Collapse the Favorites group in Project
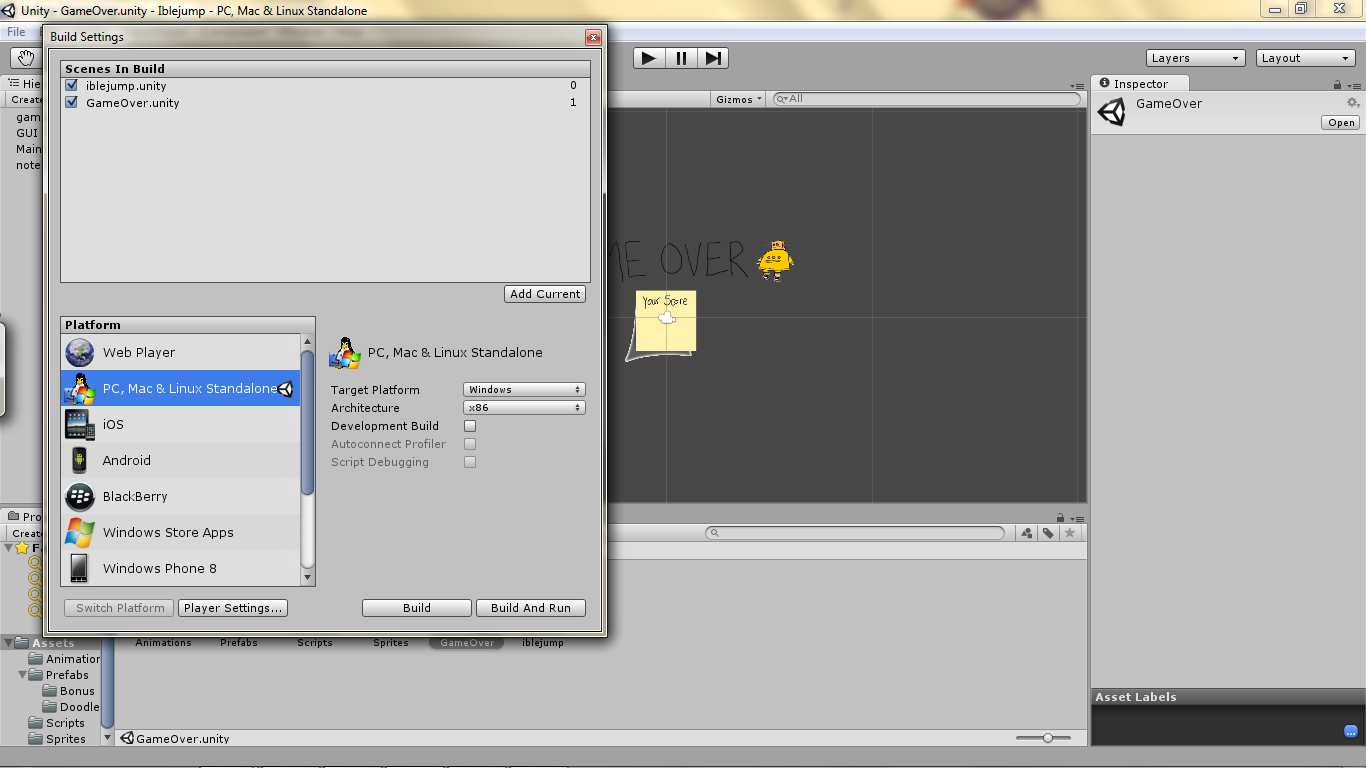Image resolution: width=1366 pixels, height=768 pixels. point(9,548)
